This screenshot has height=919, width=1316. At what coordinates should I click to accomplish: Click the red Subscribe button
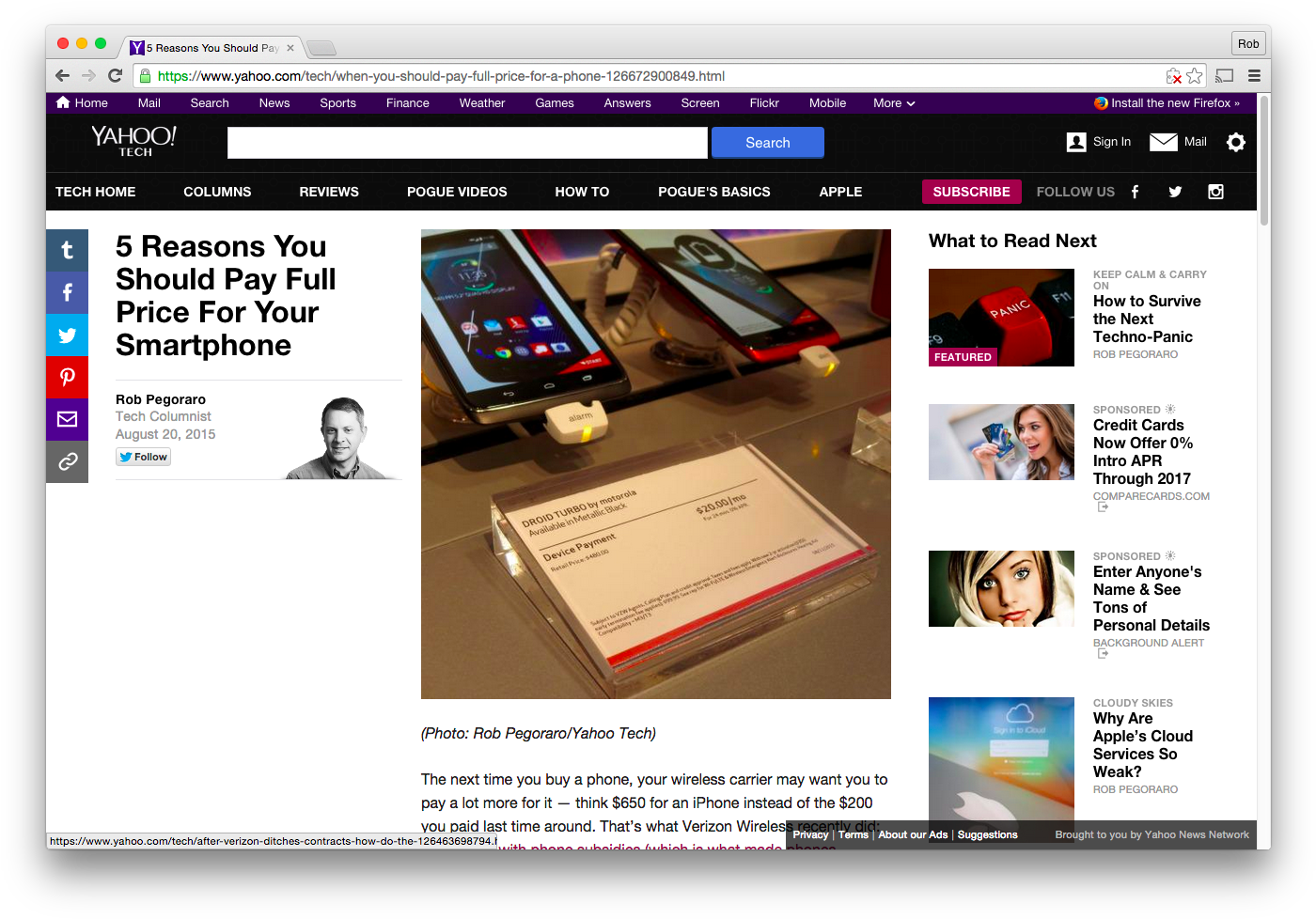pyautogui.click(x=971, y=192)
